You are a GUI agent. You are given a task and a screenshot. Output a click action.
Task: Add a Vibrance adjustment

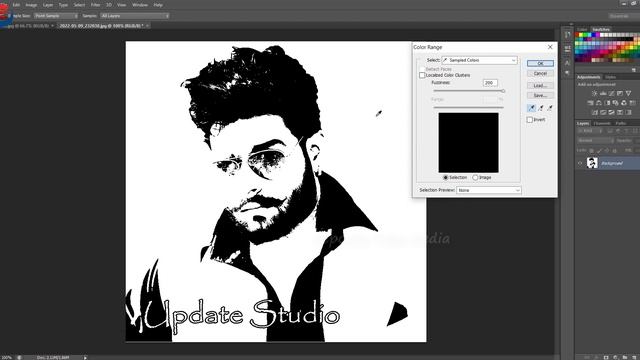[628, 93]
